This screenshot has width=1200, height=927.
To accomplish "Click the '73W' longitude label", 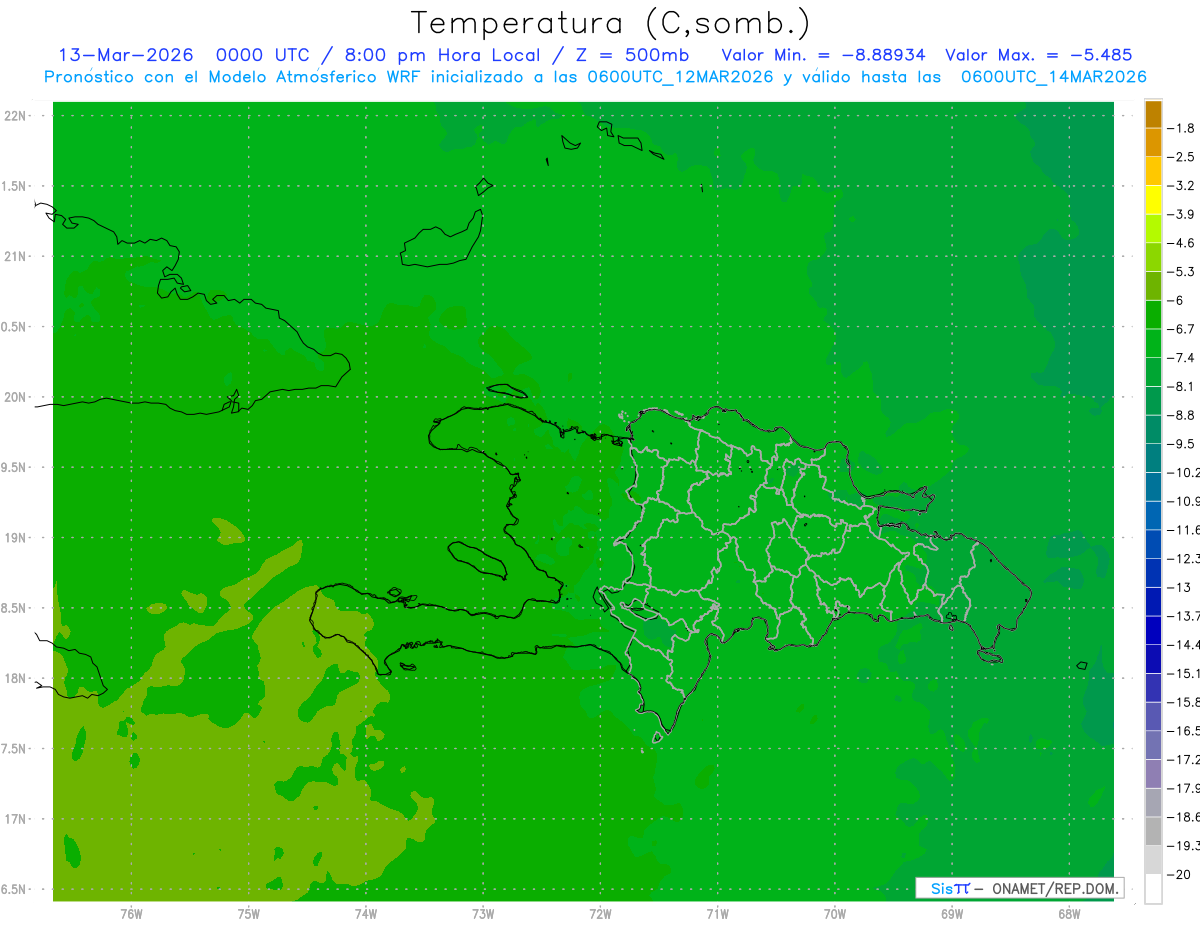I will [x=483, y=914].
